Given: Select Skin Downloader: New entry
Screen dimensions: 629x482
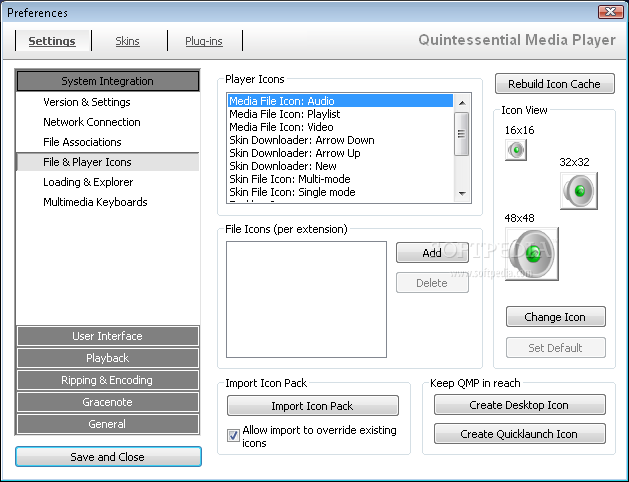Looking at the screenshot, I should [340, 166].
